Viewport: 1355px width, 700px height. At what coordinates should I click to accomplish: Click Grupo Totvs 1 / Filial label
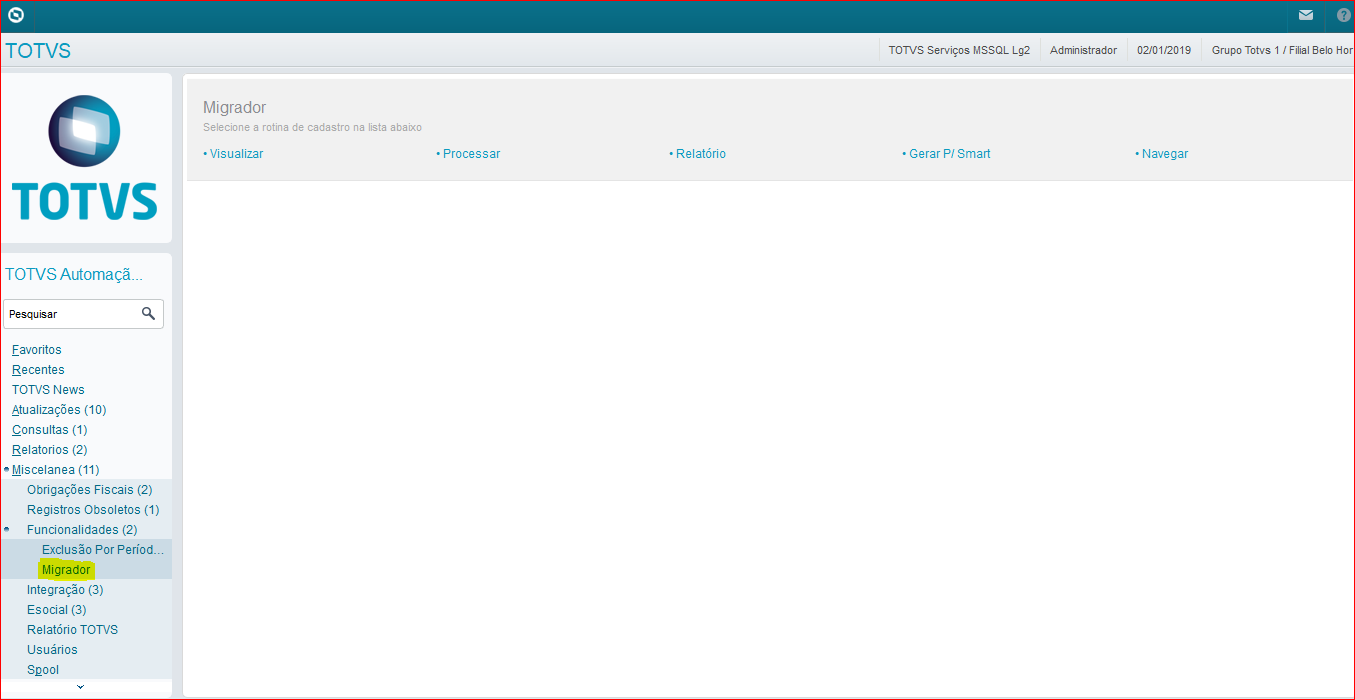[x=1282, y=50]
